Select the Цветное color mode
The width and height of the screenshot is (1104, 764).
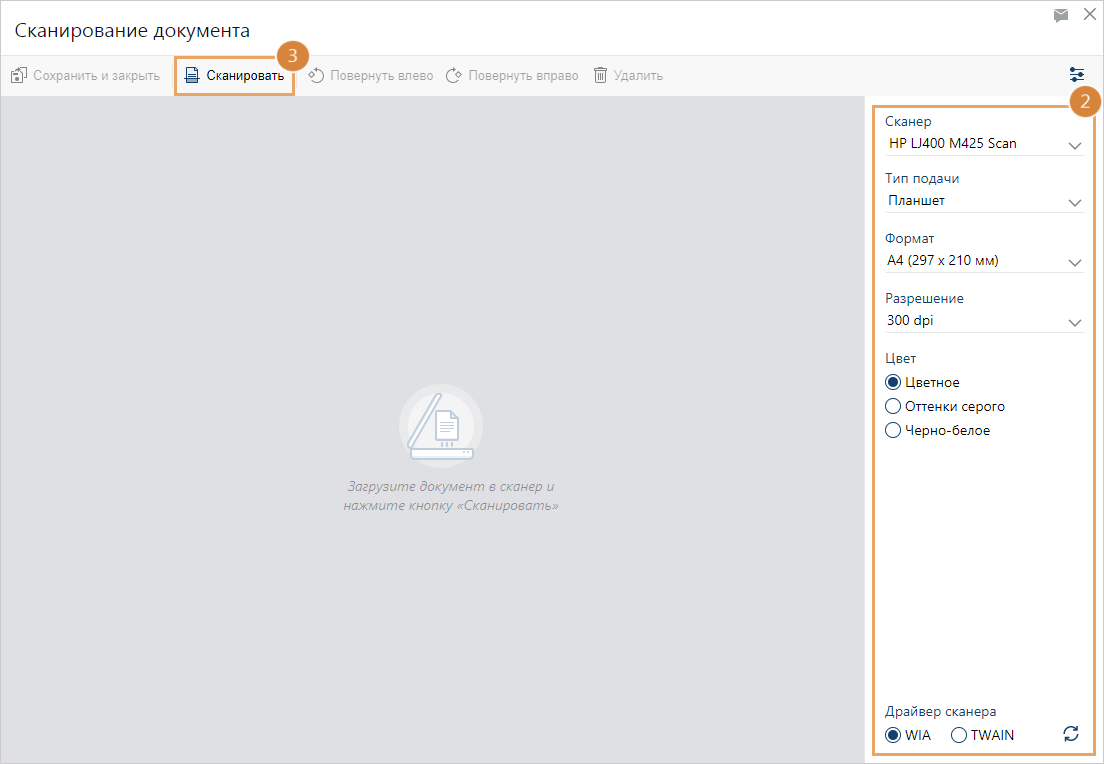[894, 382]
